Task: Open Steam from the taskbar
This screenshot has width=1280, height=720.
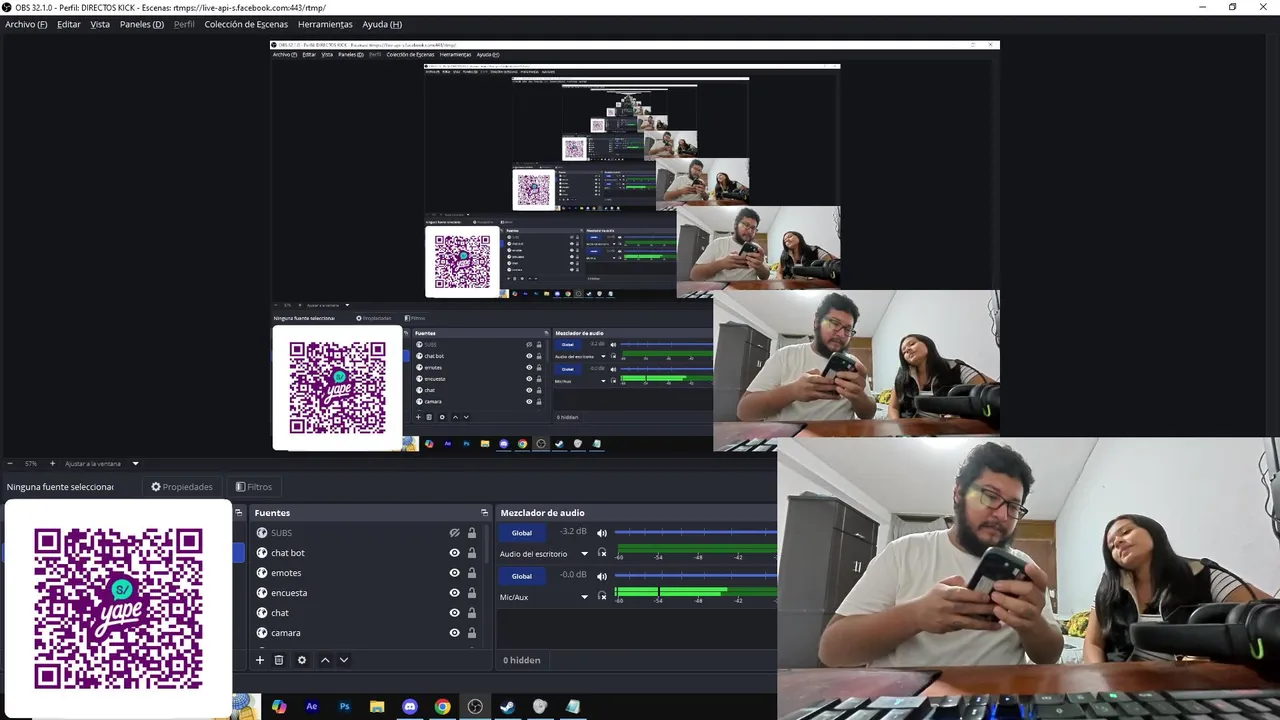Action: click(x=508, y=707)
